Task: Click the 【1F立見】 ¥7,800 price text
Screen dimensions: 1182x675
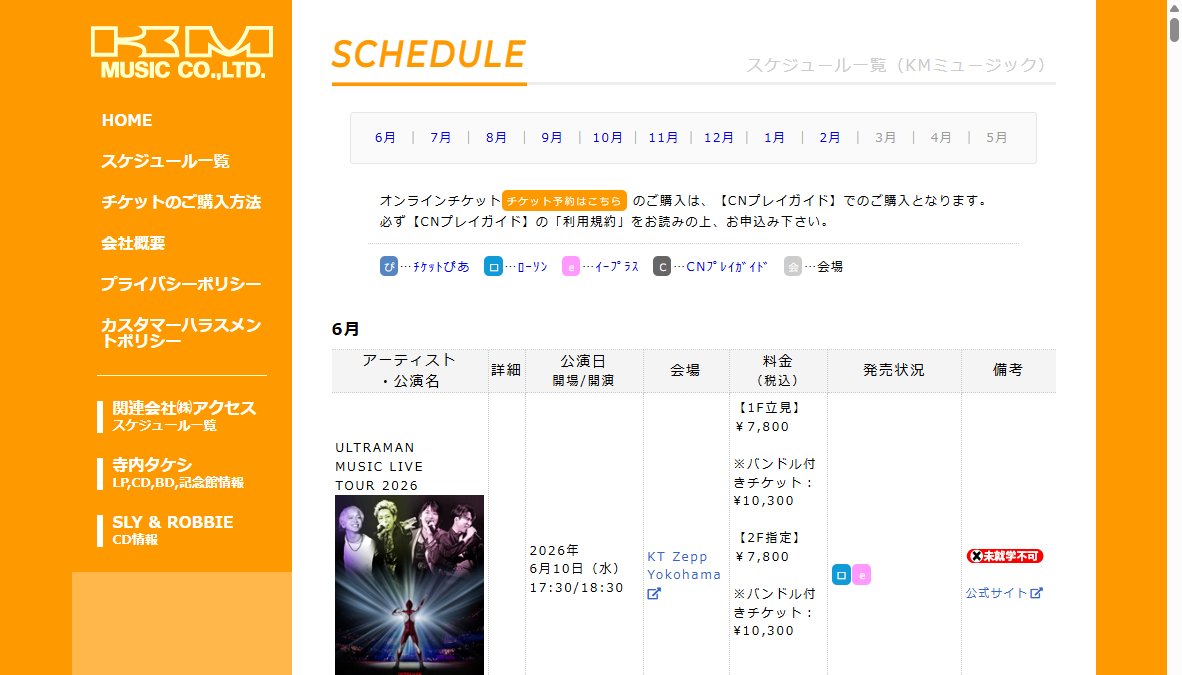Action: click(768, 417)
